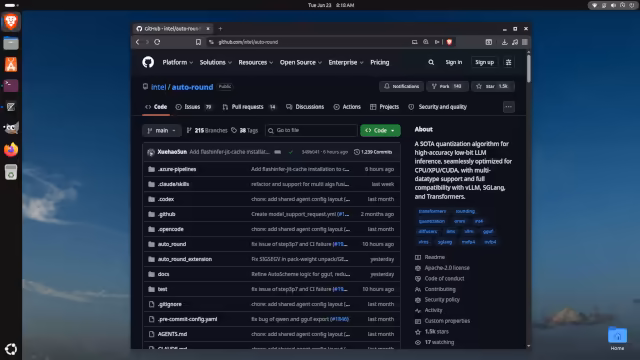The height and width of the screenshot is (360, 640).
Task: Click the commit message ellipsis expand icon
Action: coord(278,152)
